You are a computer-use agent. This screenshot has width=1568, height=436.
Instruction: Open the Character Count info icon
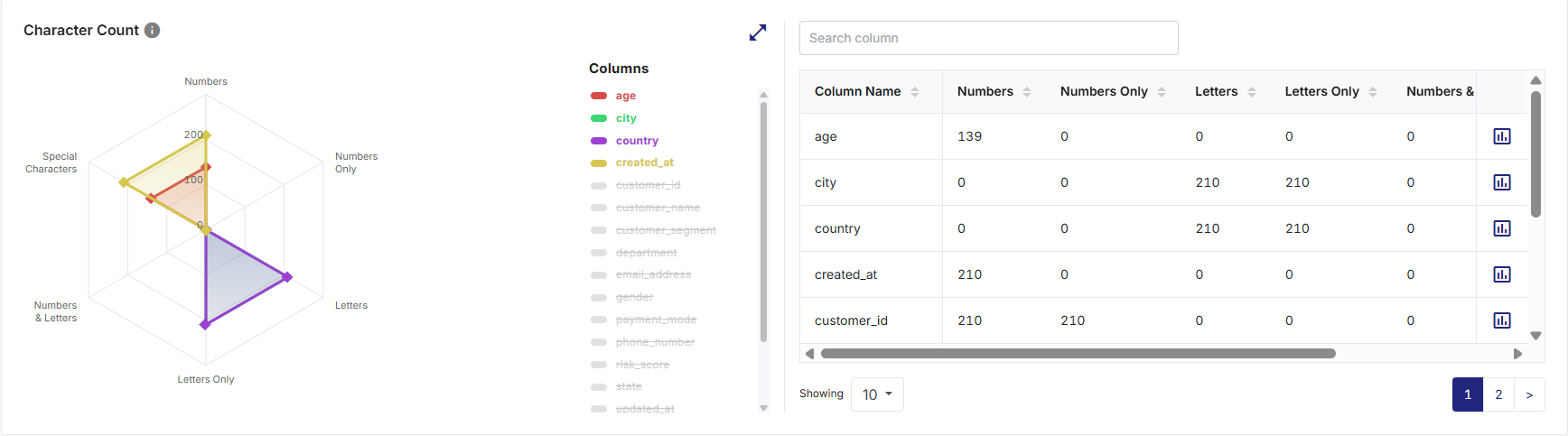pos(153,30)
